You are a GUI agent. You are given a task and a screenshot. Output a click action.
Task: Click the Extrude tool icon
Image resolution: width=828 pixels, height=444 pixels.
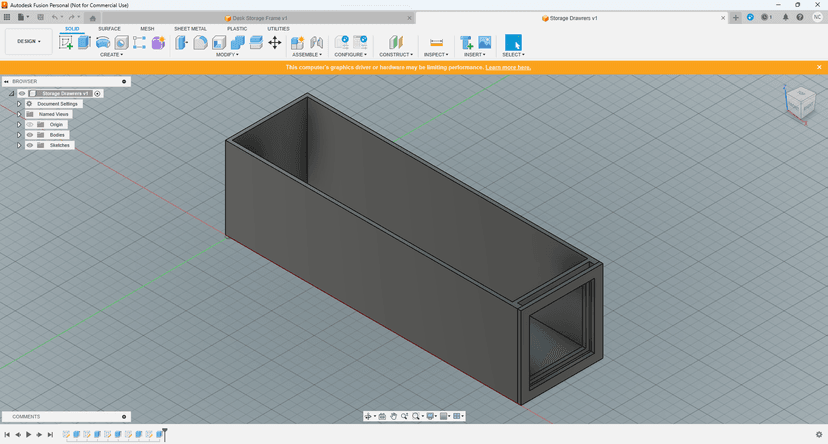84,43
